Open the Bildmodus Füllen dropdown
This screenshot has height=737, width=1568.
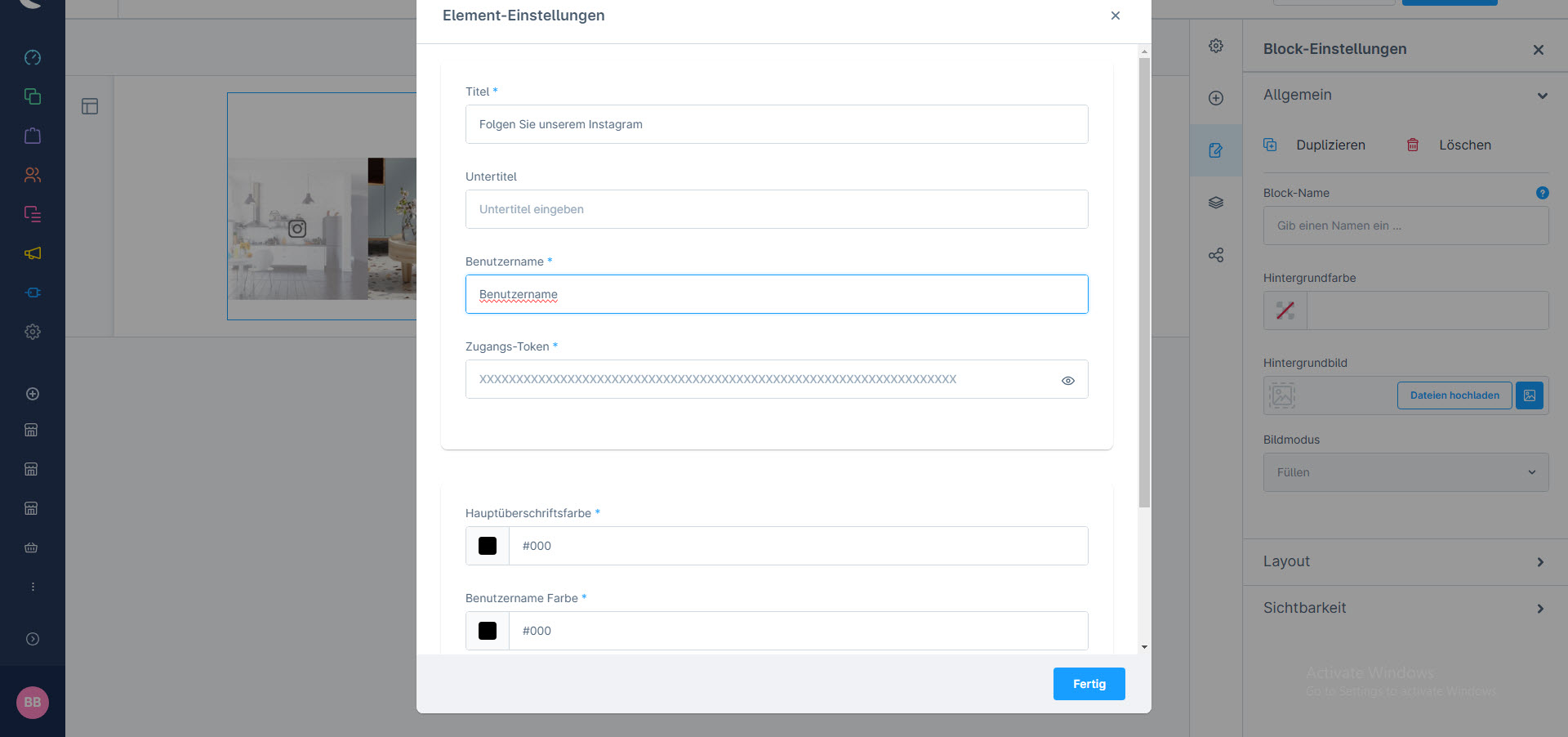click(1405, 472)
